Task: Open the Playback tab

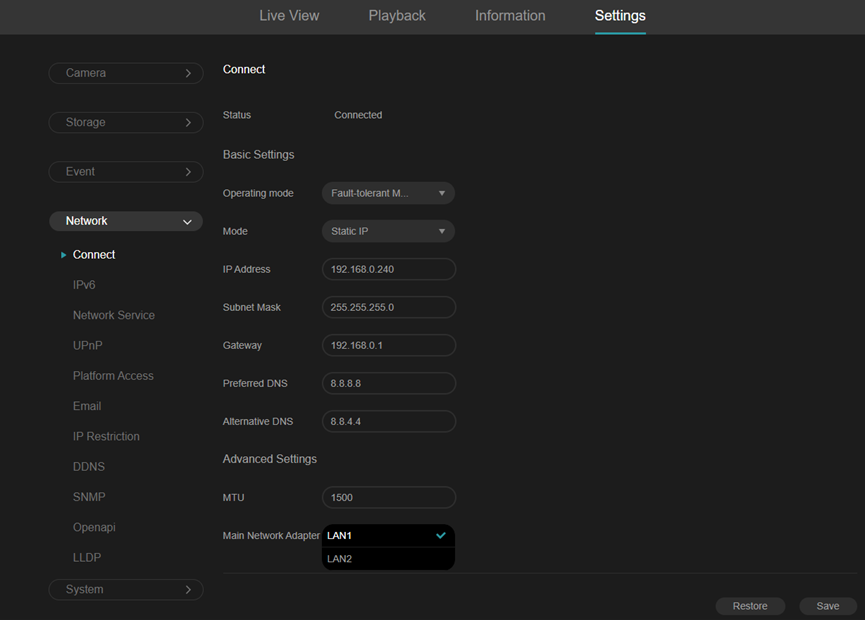Action: coord(397,16)
